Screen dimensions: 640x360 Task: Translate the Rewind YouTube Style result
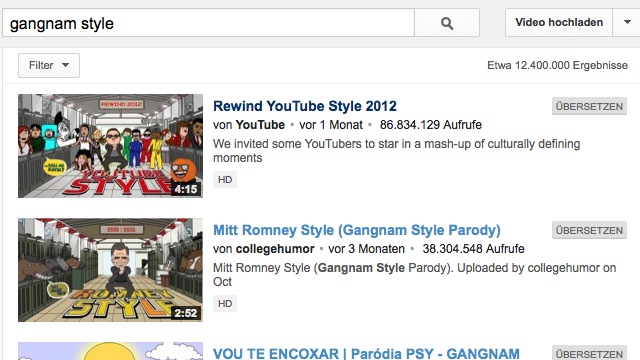tap(589, 106)
